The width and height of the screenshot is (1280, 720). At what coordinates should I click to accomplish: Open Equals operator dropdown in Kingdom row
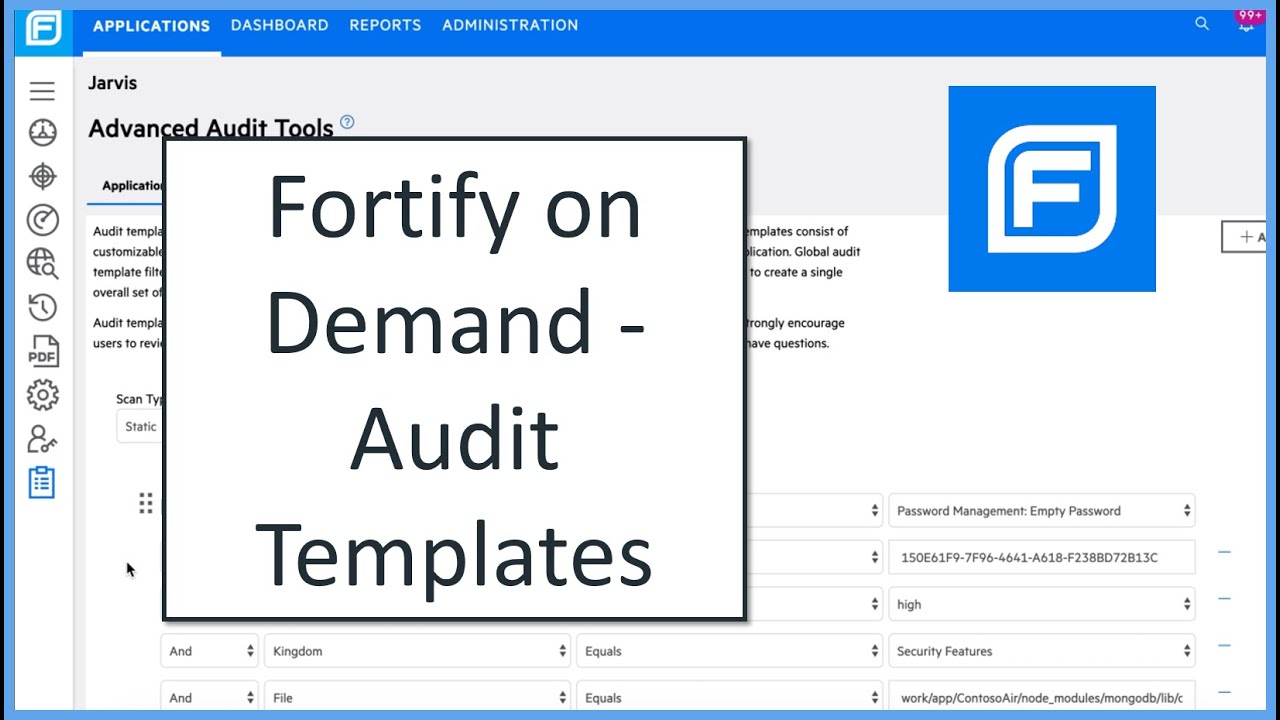tap(729, 651)
